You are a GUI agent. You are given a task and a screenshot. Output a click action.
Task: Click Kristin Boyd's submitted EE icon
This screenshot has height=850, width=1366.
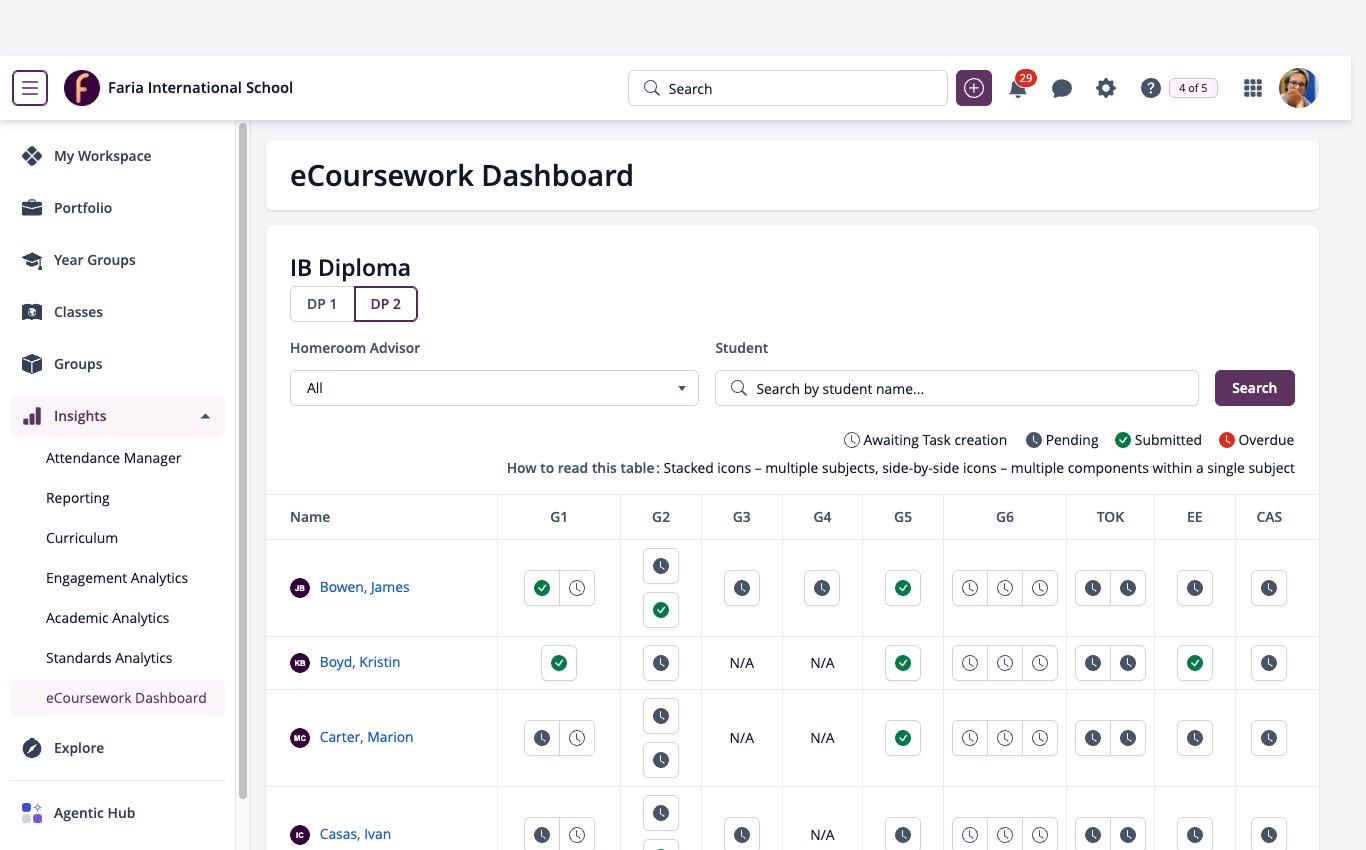1195,663
